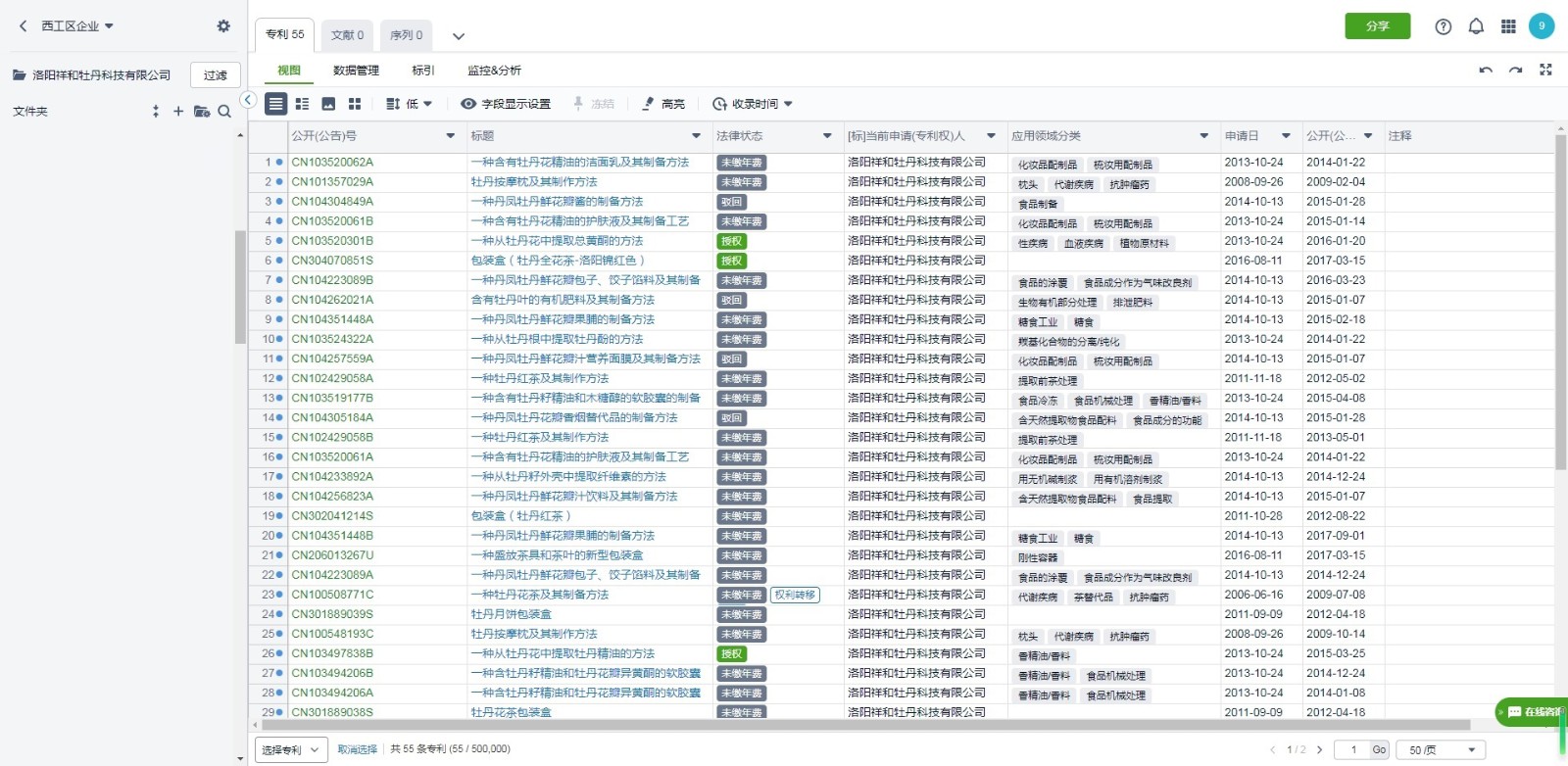Open workspace settings gear icon
1568x766 pixels.
pyautogui.click(x=223, y=25)
